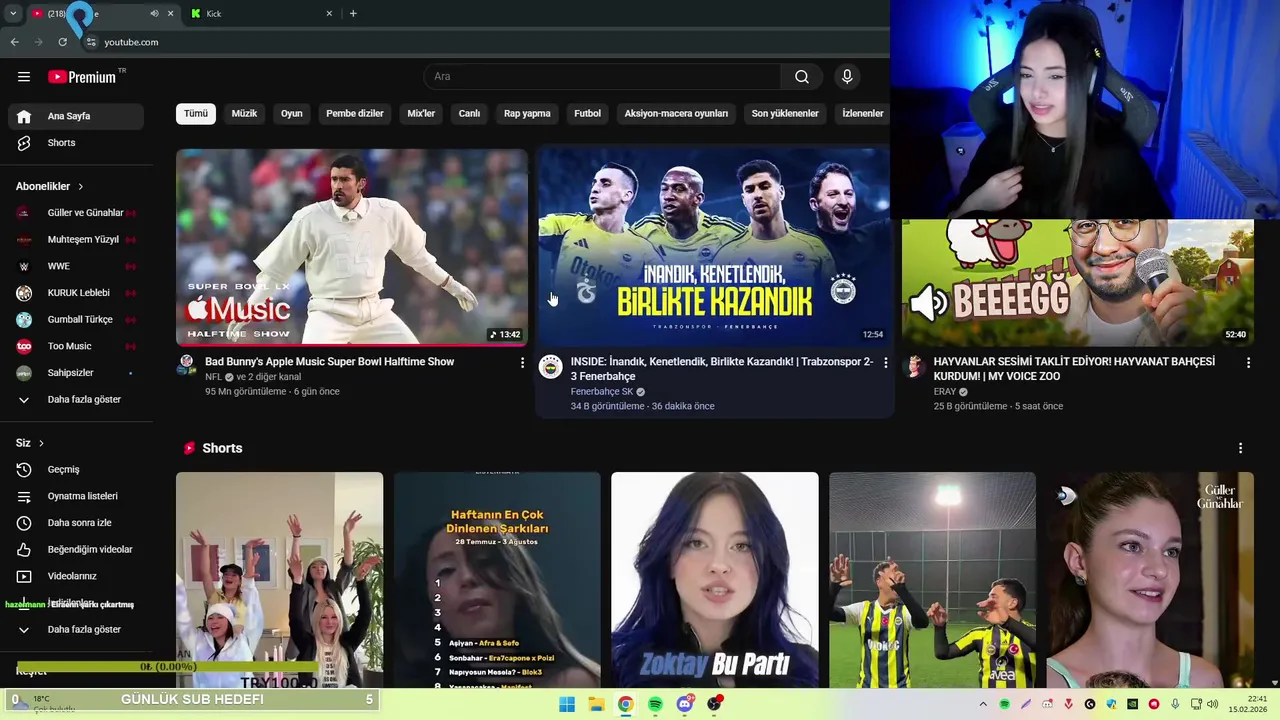This screenshot has height=720, width=1280.
Task: Open Gumball Türkçe subscription
Action: pos(76,320)
